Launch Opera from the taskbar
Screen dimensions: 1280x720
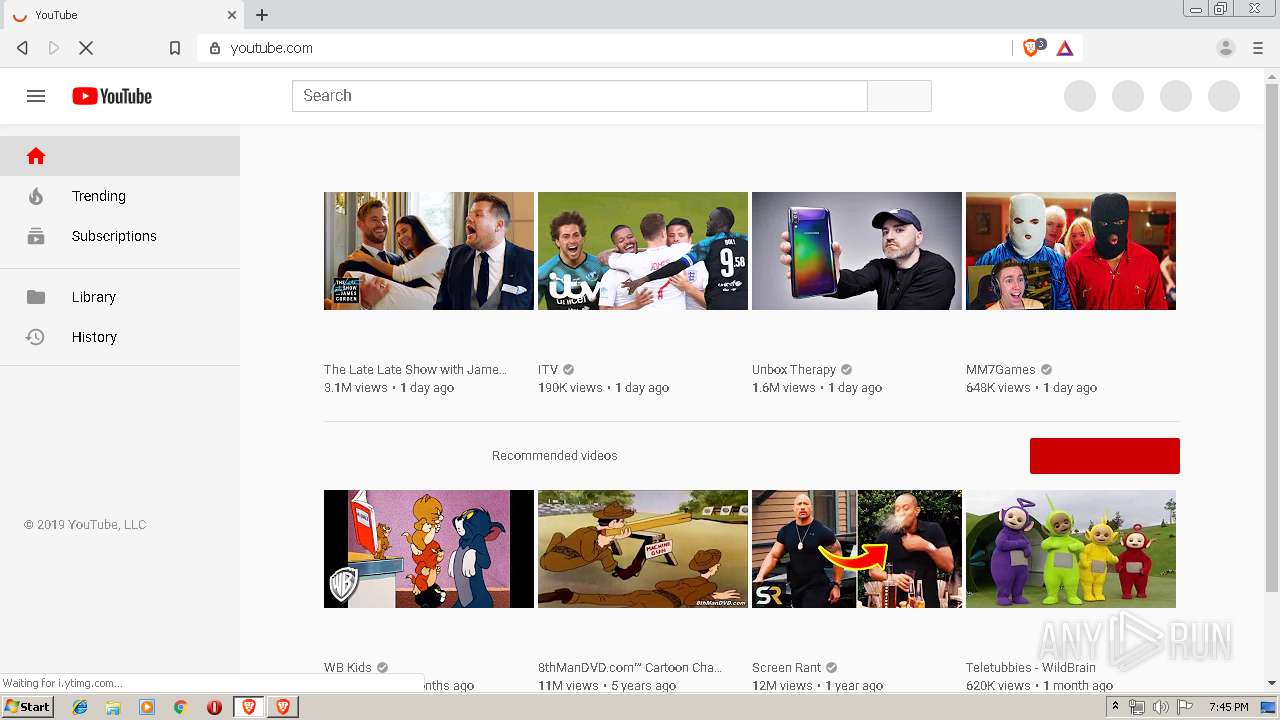214,707
